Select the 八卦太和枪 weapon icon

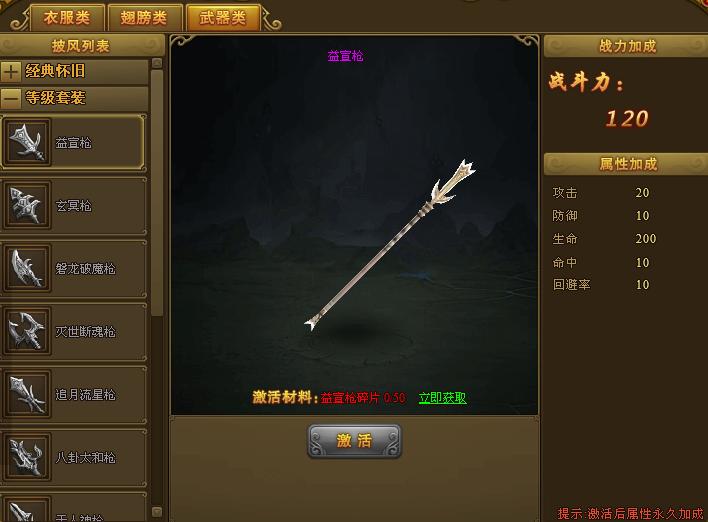click(27, 457)
